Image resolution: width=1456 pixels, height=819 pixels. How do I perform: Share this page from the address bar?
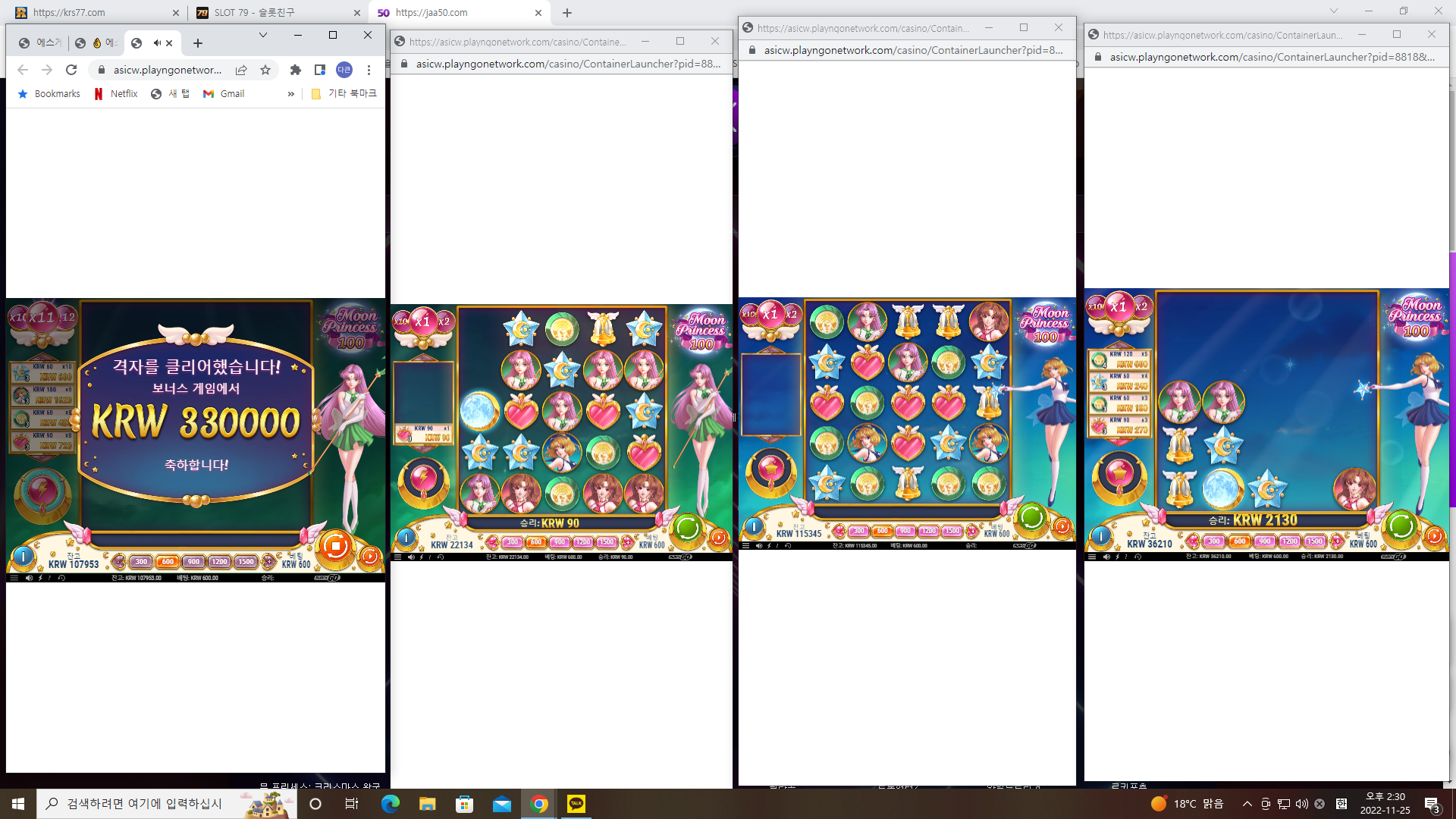click(x=241, y=70)
